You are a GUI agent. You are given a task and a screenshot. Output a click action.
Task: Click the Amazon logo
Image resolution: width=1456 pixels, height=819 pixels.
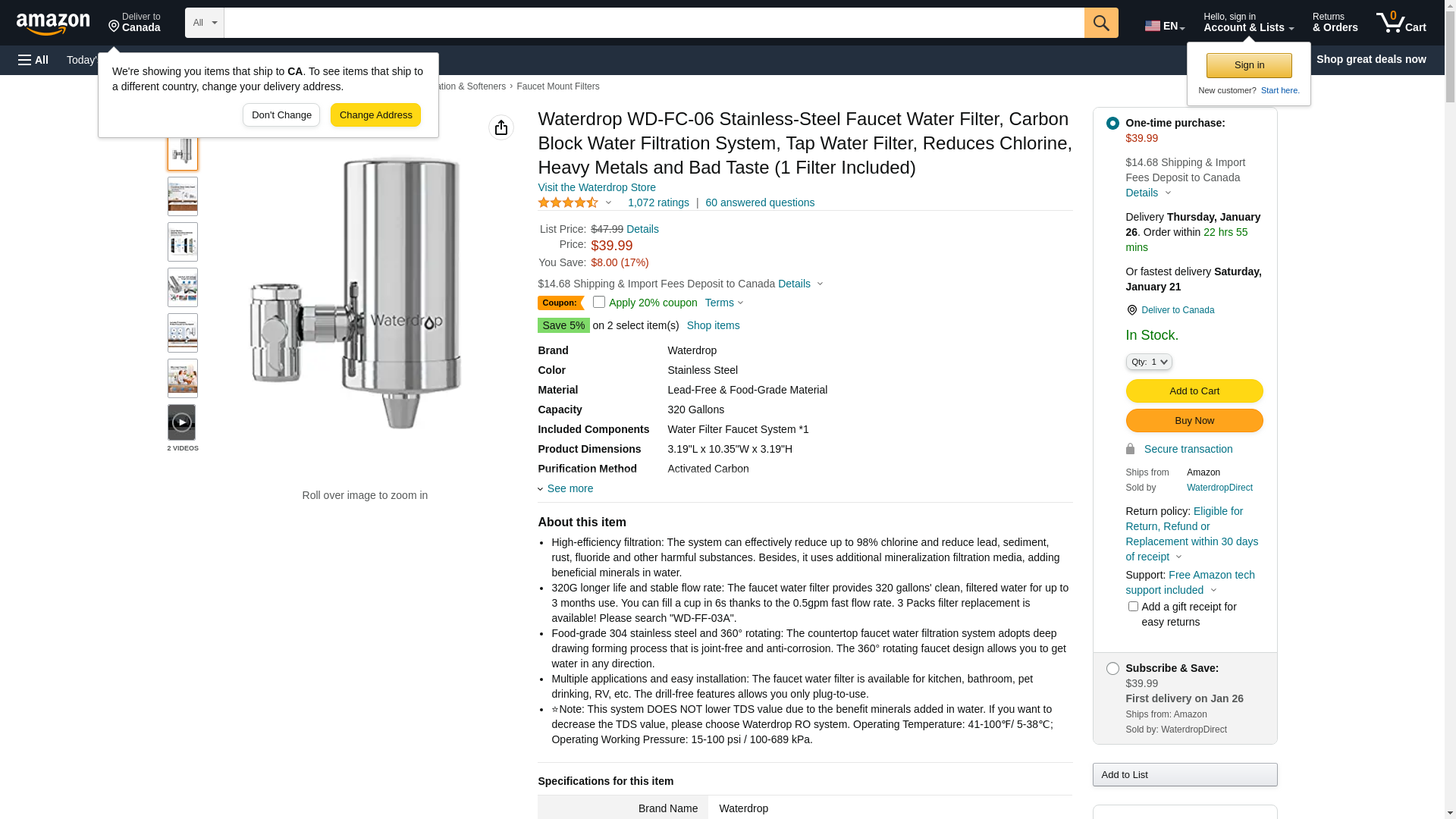[53, 24]
